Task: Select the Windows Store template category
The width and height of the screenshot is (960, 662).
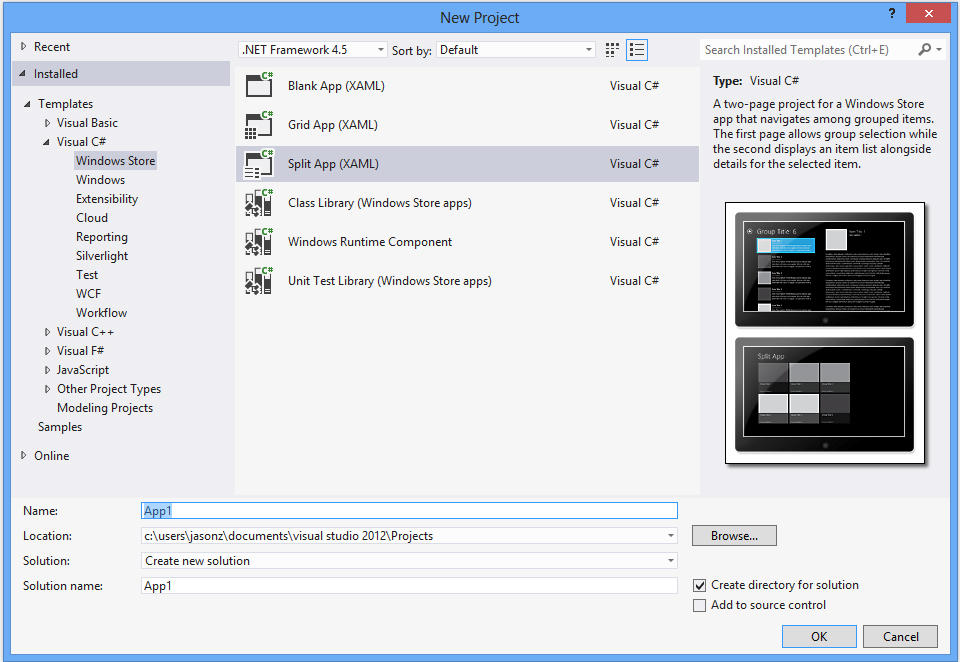Action: click(x=115, y=160)
